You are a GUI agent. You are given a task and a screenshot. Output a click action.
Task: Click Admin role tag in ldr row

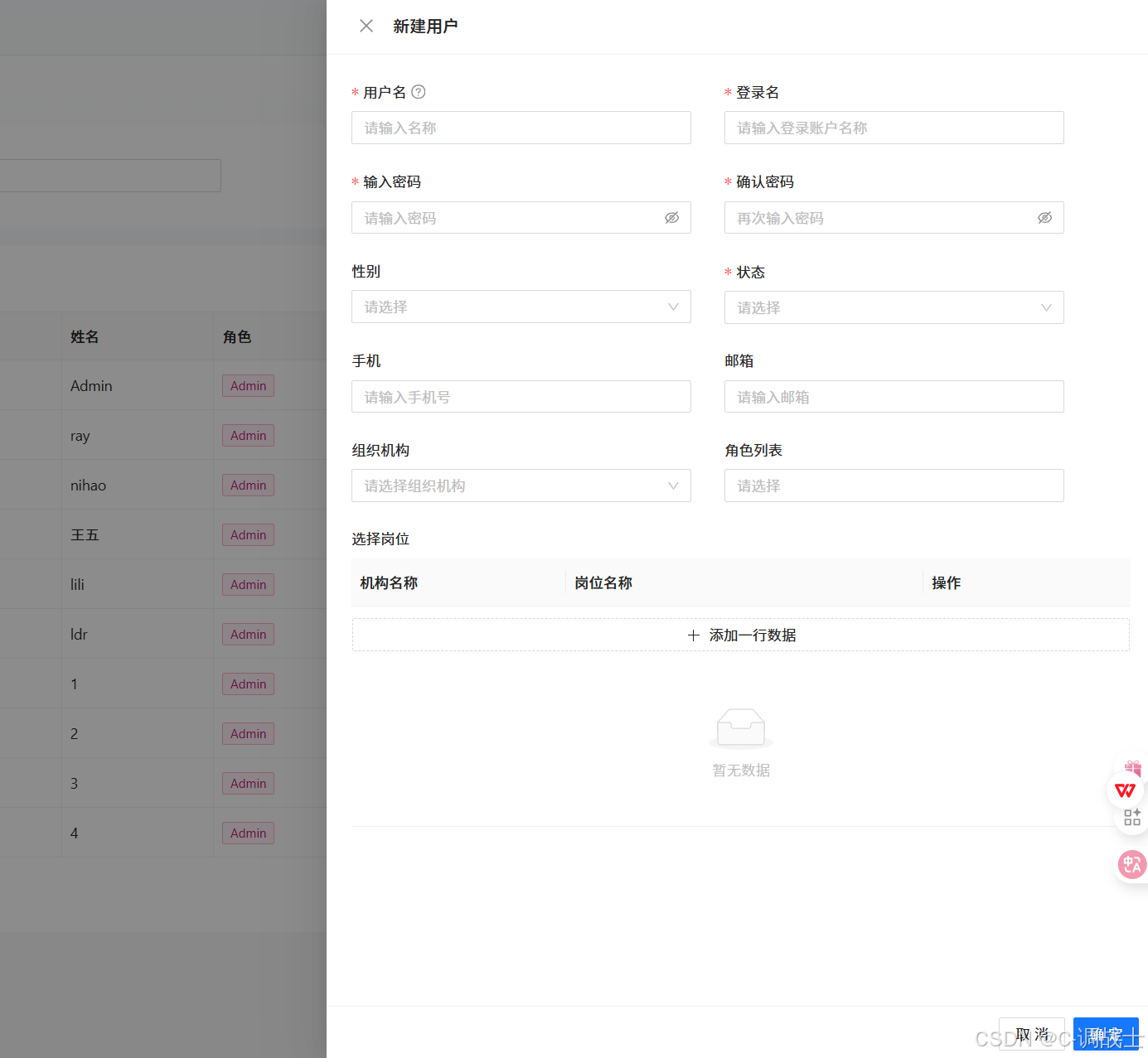coord(248,635)
